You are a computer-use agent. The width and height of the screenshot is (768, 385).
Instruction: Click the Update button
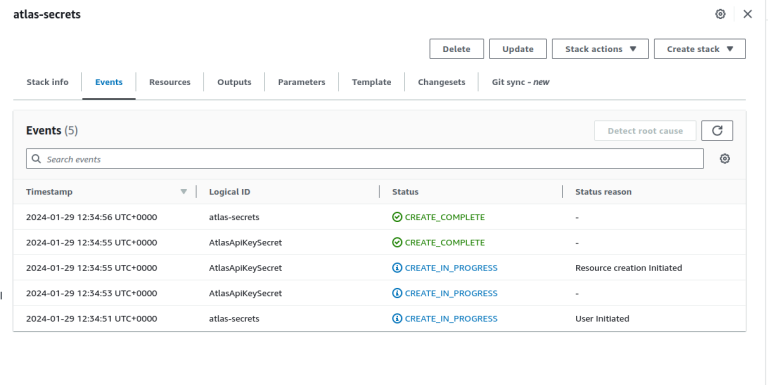518,49
